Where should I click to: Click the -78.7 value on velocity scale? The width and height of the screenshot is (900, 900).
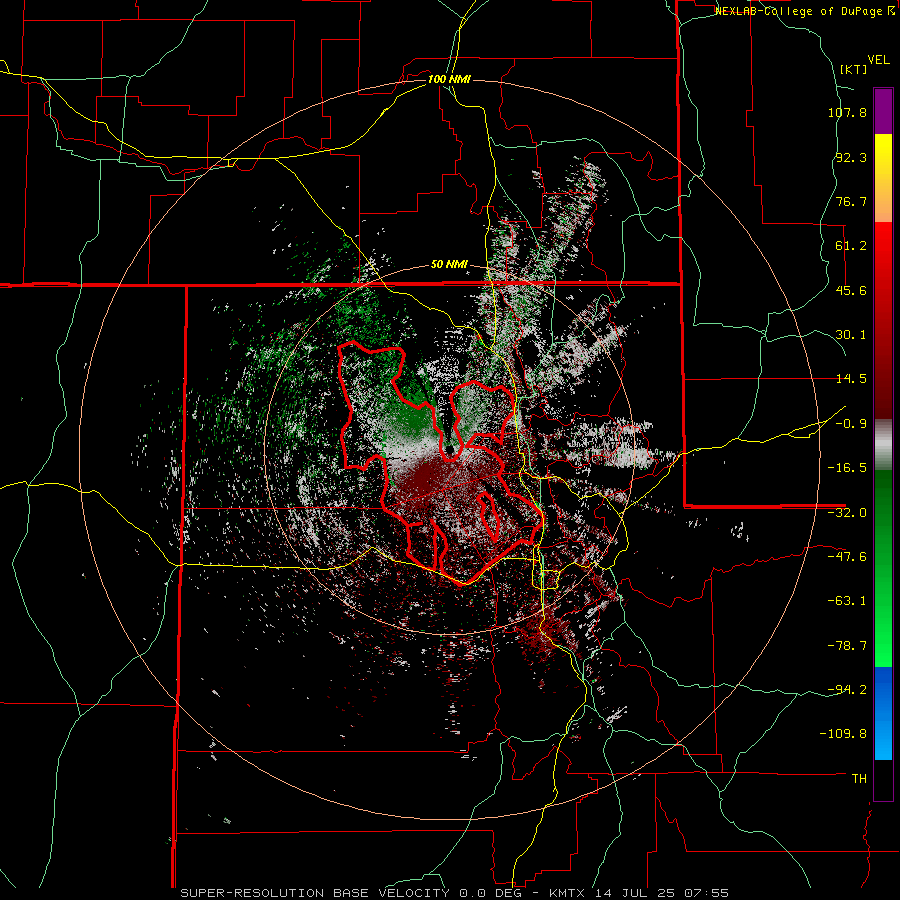[x=847, y=646]
